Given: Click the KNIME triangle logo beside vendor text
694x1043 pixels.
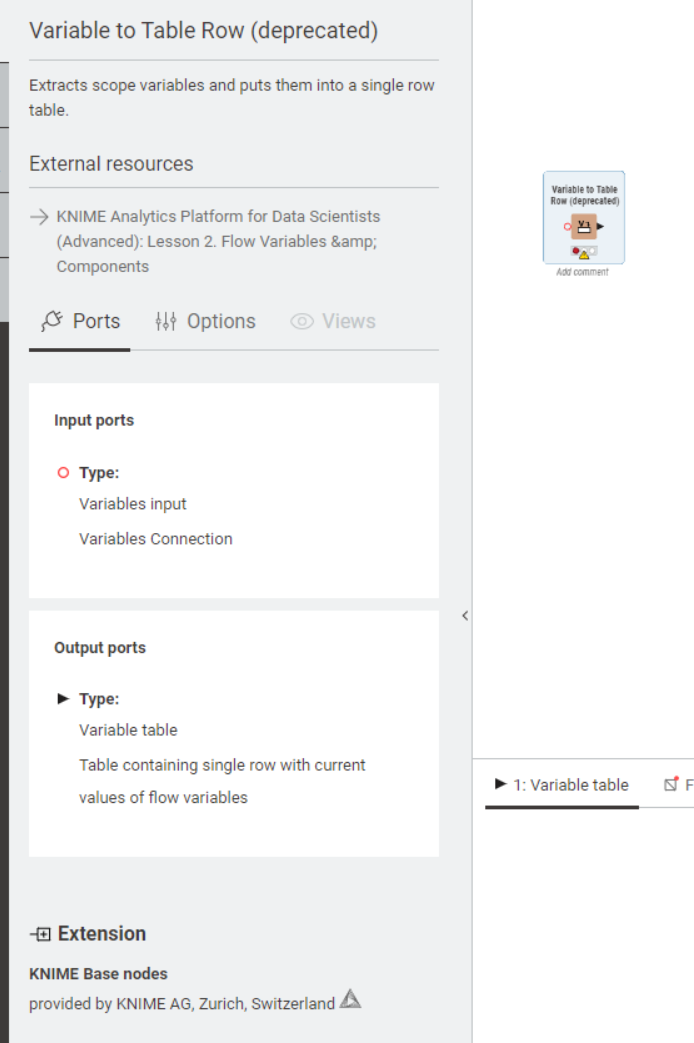Looking at the screenshot, I should point(350,999).
